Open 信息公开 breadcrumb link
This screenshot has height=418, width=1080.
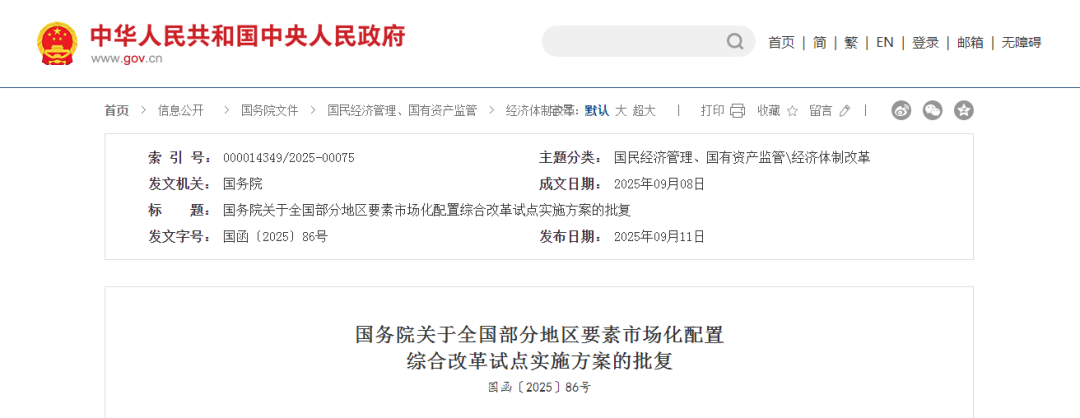180,111
